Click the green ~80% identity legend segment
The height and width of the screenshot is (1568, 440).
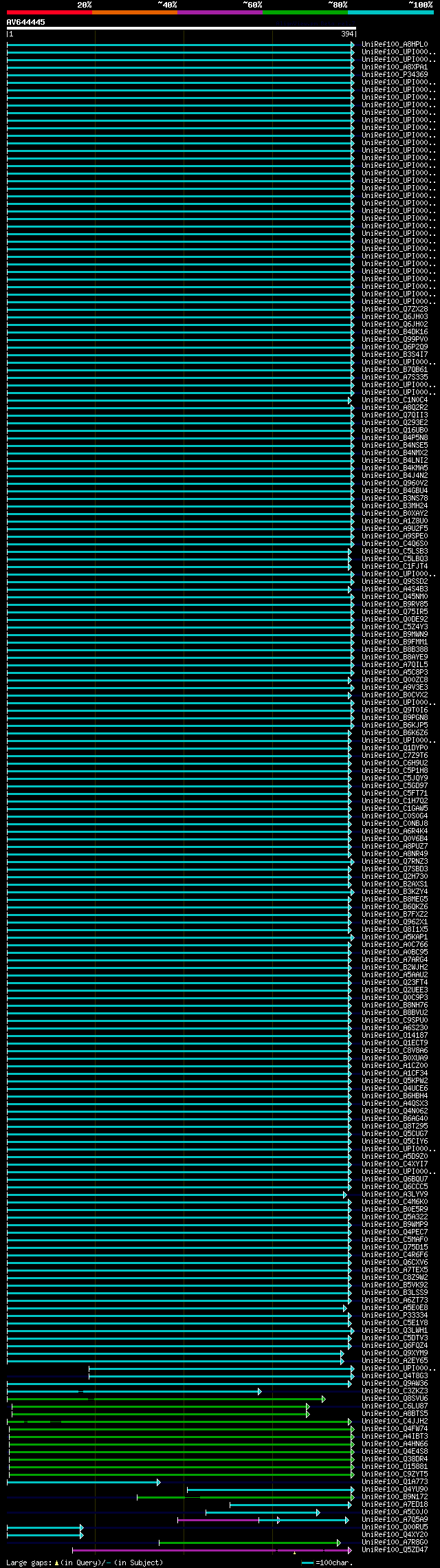pos(305,12)
